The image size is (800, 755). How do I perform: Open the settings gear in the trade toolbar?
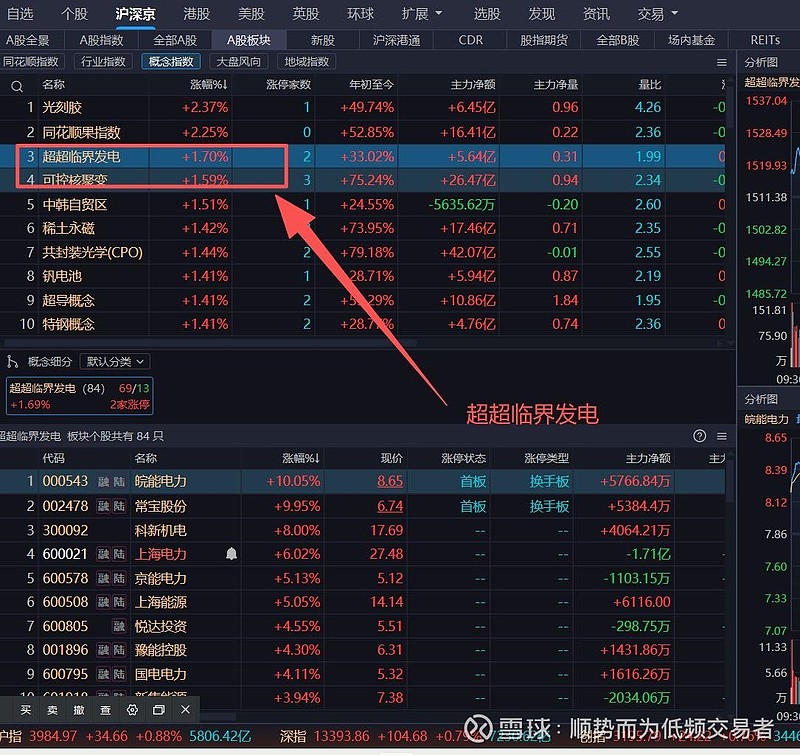point(131,710)
